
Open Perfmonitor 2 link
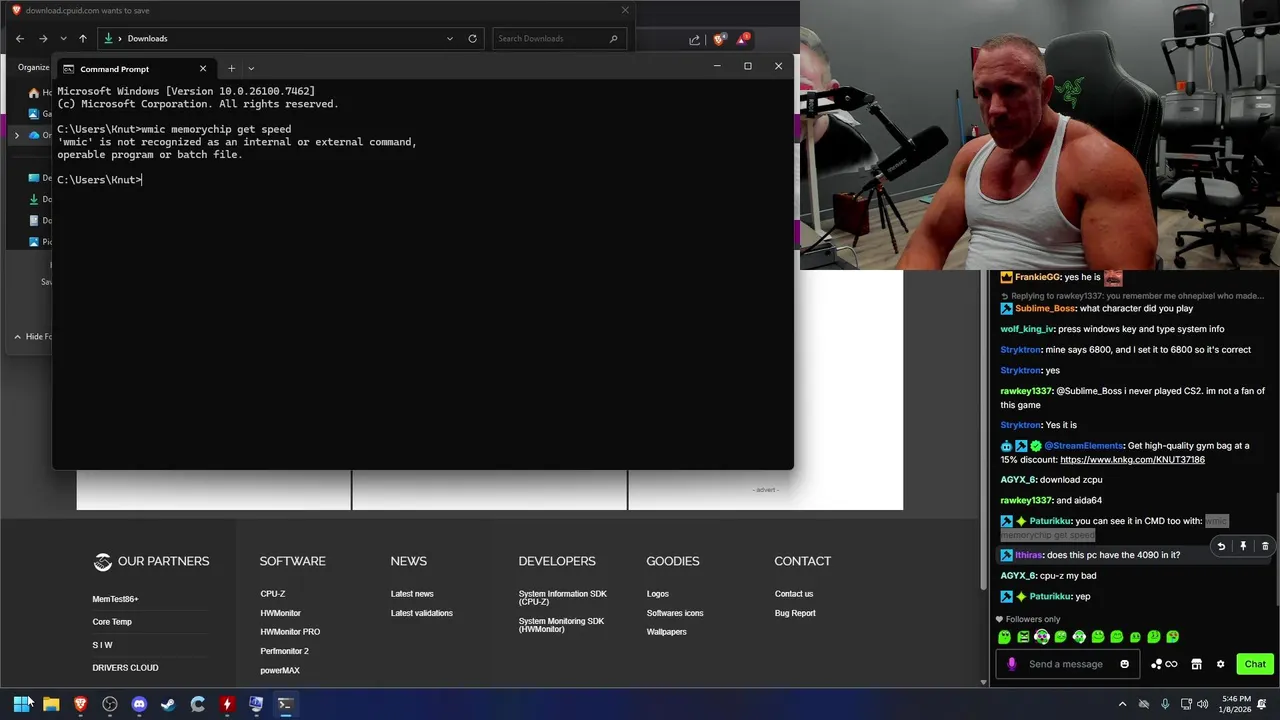point(284,651)
